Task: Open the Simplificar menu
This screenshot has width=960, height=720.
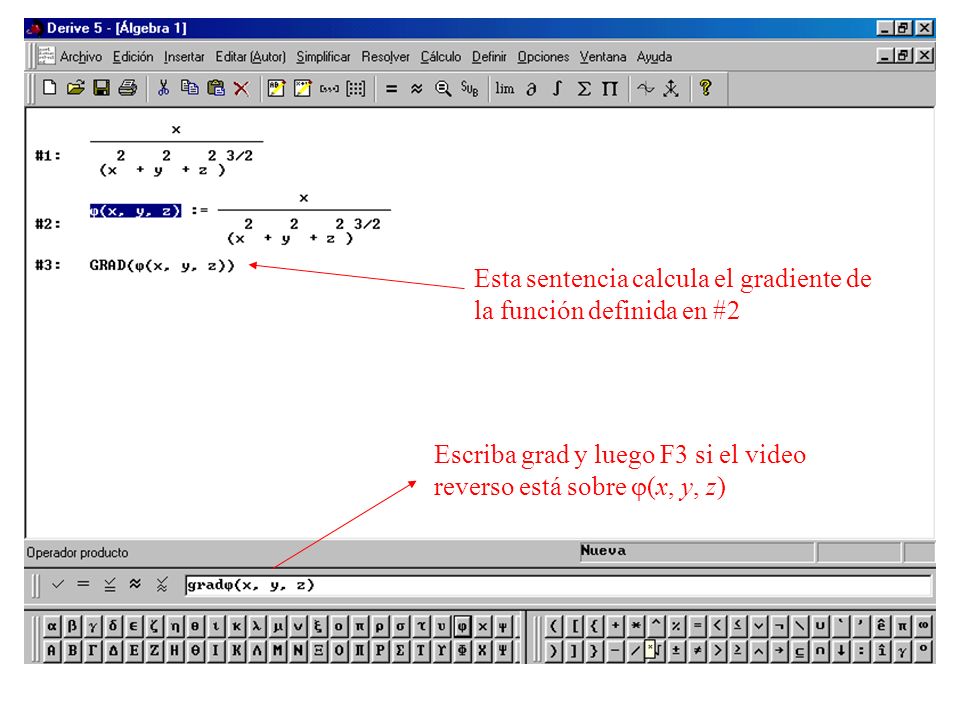Action: (323, 57)
